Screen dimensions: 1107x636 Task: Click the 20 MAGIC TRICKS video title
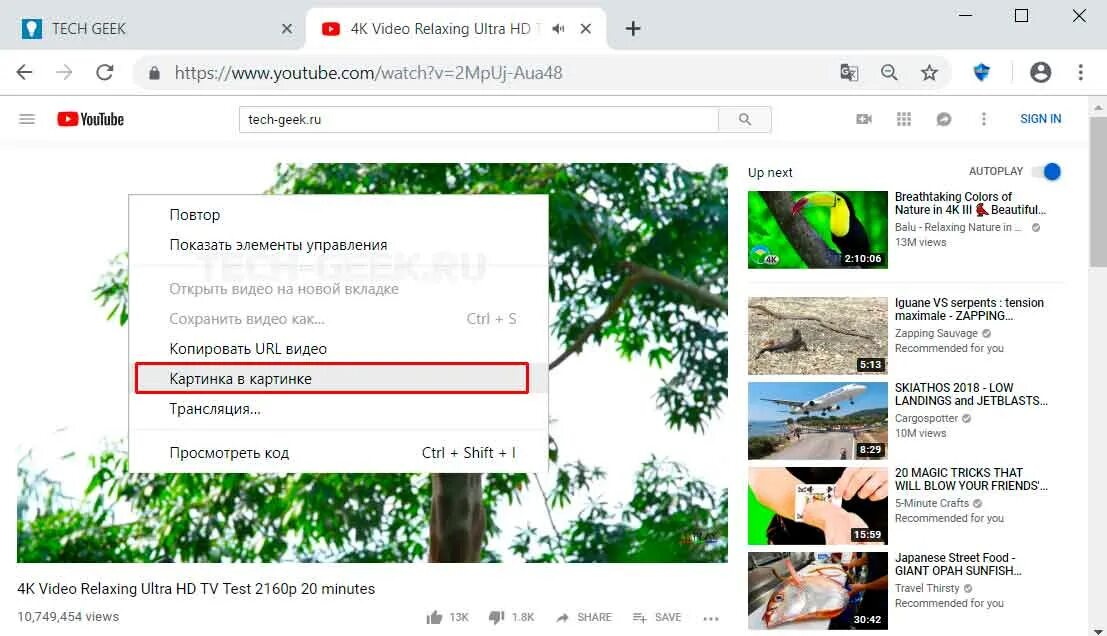pyautogui.click(x=971, y=479)
